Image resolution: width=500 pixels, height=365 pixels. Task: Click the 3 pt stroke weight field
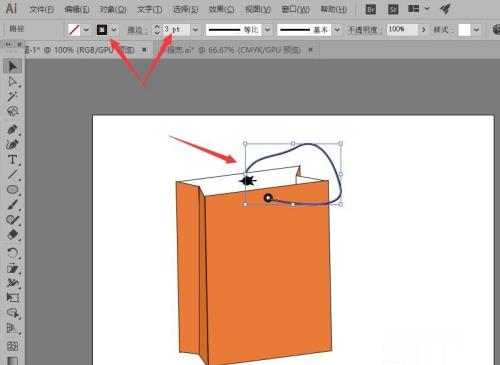[176, 30]
